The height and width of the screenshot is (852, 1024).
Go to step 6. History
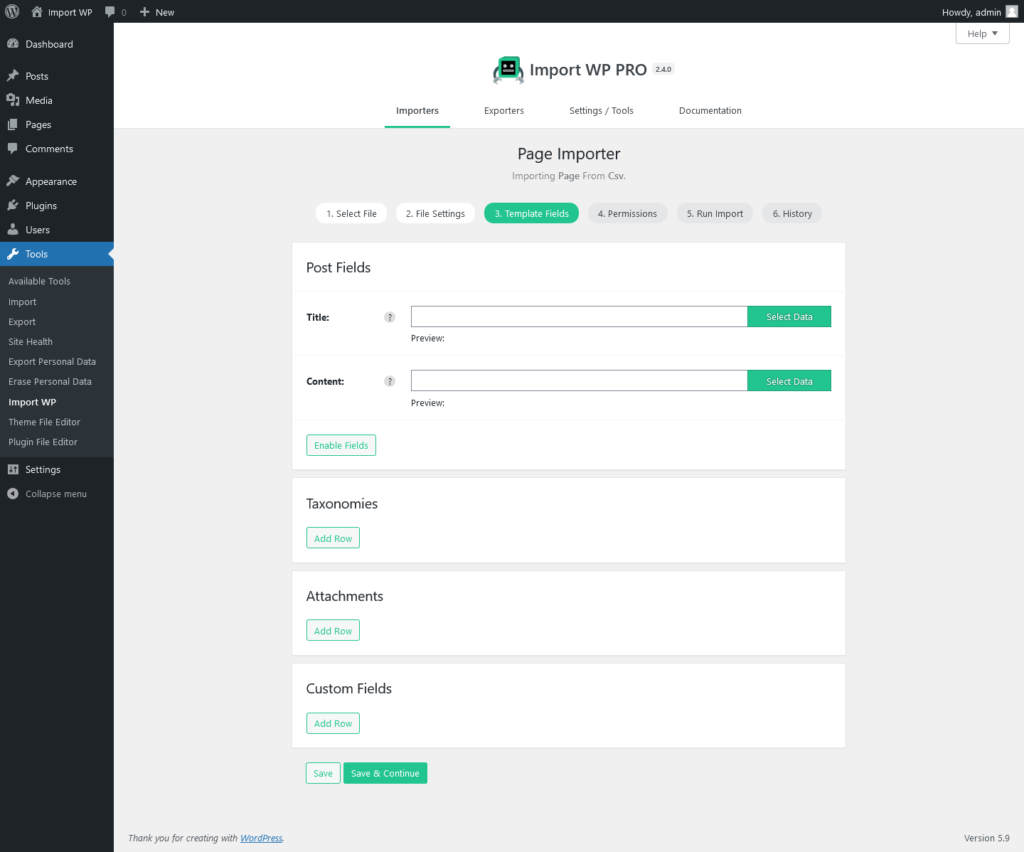792,213
